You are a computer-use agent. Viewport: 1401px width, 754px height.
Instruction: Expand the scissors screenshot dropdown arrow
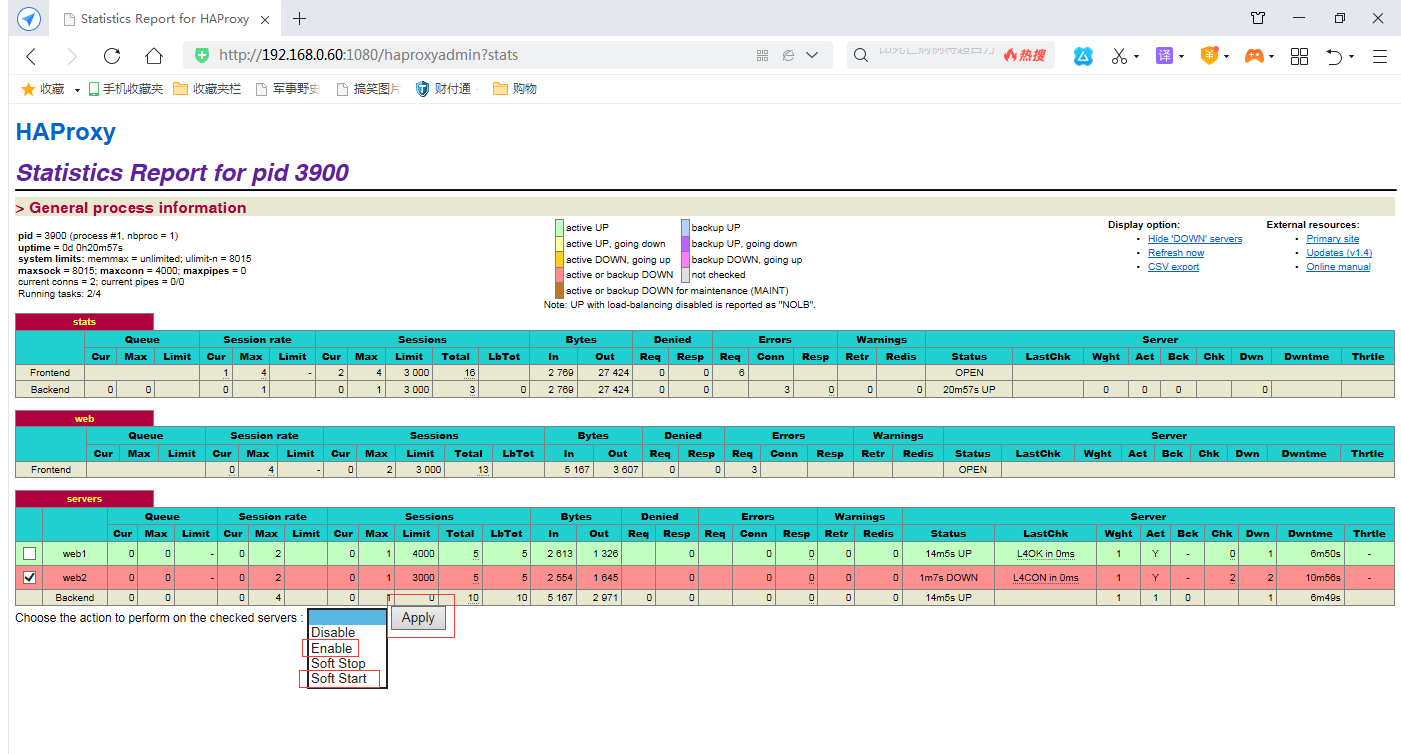(x=1136, y=57)
